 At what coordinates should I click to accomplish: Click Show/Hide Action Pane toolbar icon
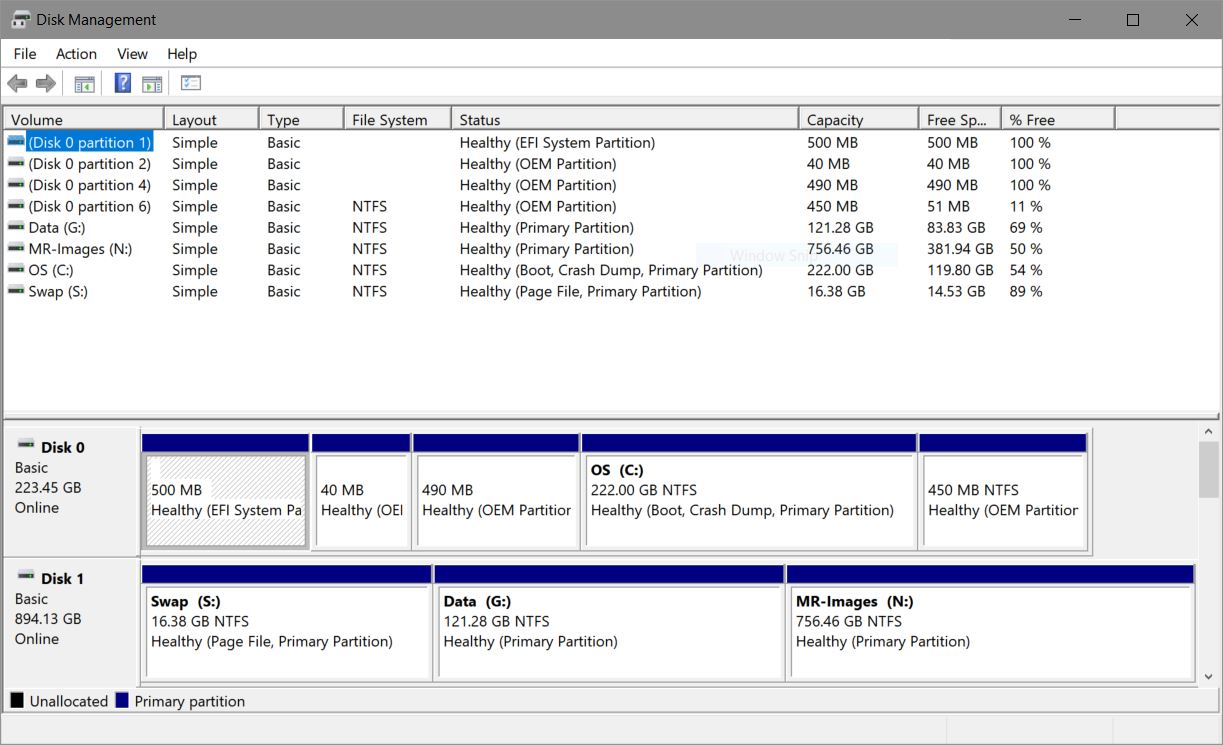pos(152,84)
